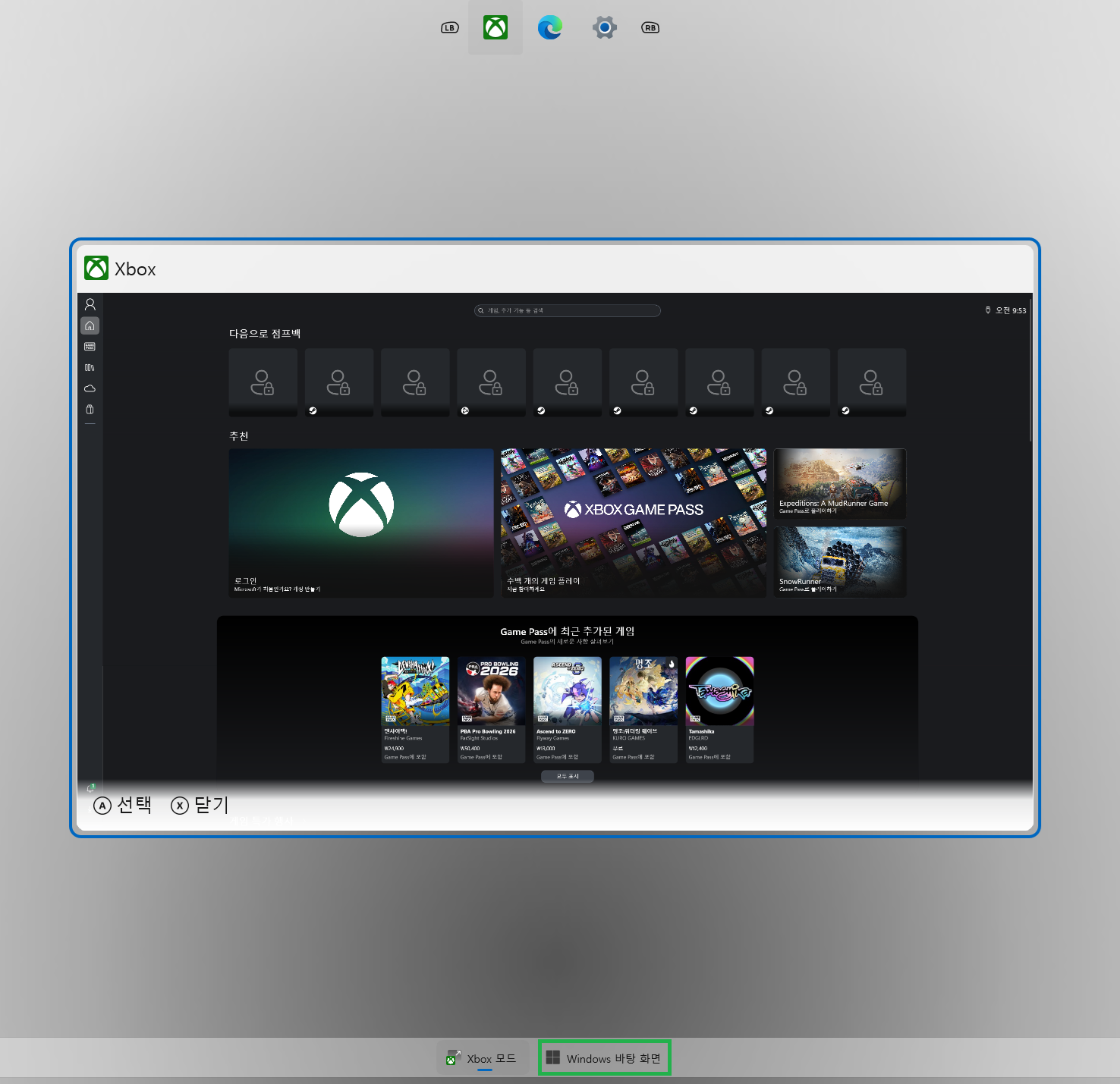Open the Tamashika game tile
Screen dimensions: 1120x1084
pyautogui.click(x=719, y=710)
